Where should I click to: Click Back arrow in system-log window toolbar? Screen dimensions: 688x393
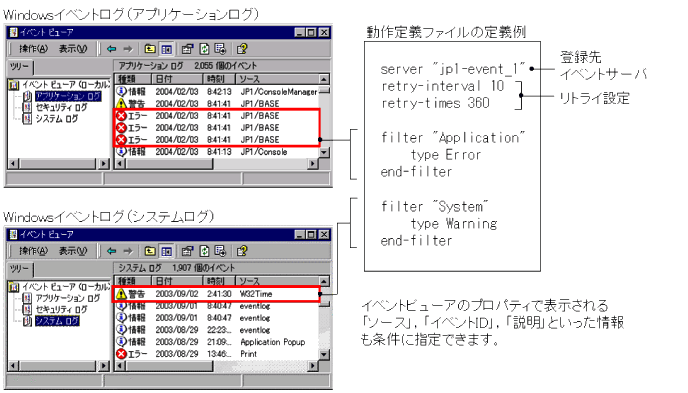tap(111, 251)
